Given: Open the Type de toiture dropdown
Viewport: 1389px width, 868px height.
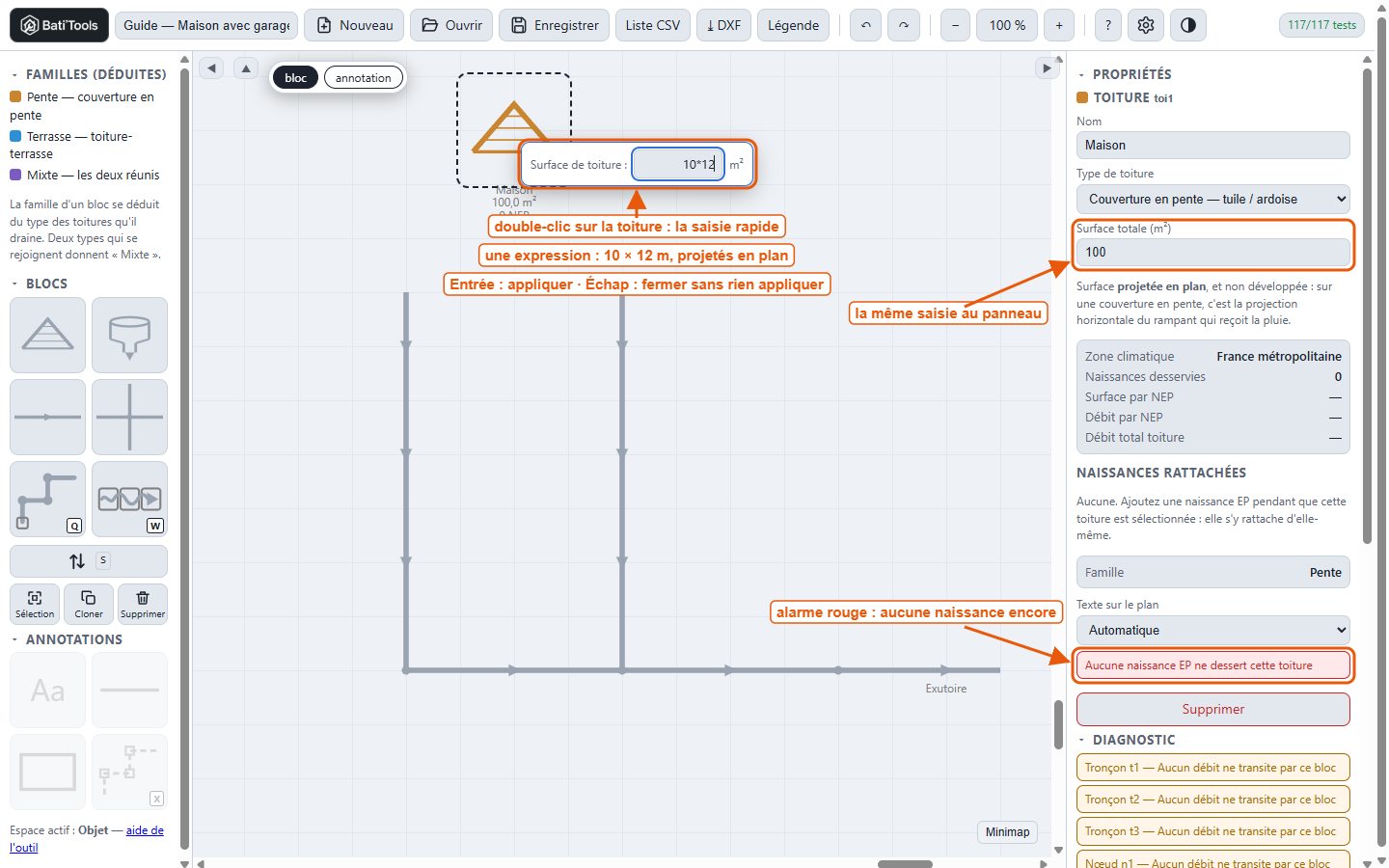Looking at the screenshot, I should (x=1213, y=200).
